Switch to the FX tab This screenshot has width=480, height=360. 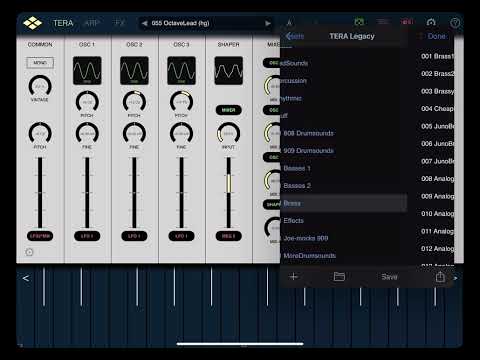(x=119, y=23)
